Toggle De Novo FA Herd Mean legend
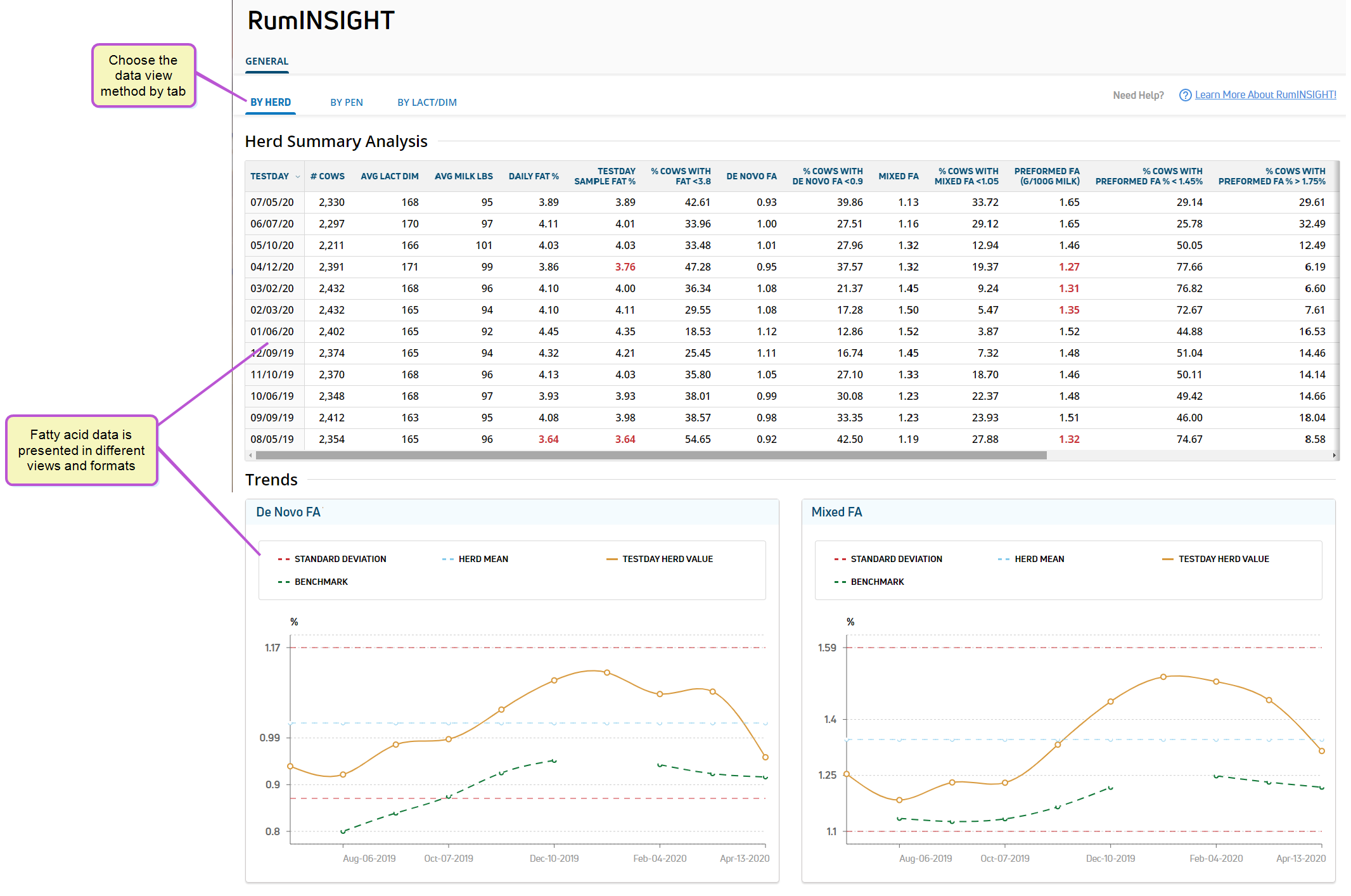1351x896 pixels. [475, 559]
